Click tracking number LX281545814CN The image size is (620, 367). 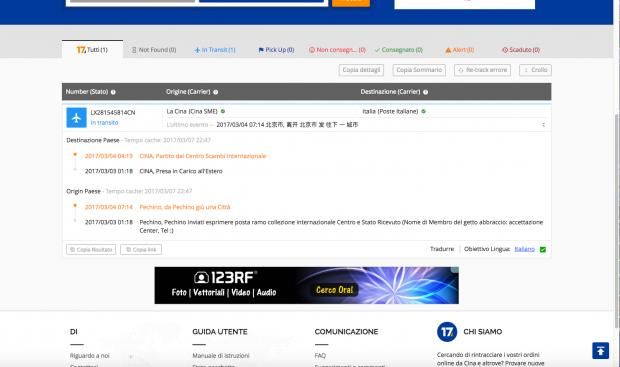[113, 113]
